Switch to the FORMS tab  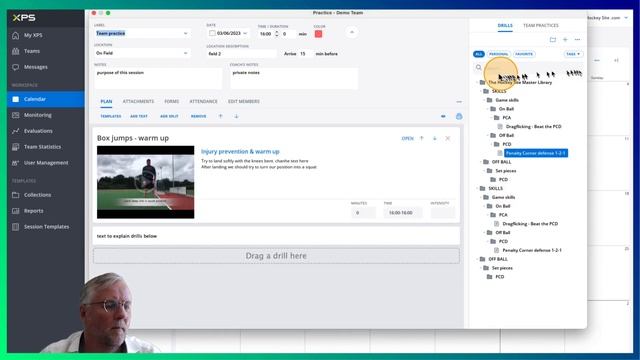171,101
